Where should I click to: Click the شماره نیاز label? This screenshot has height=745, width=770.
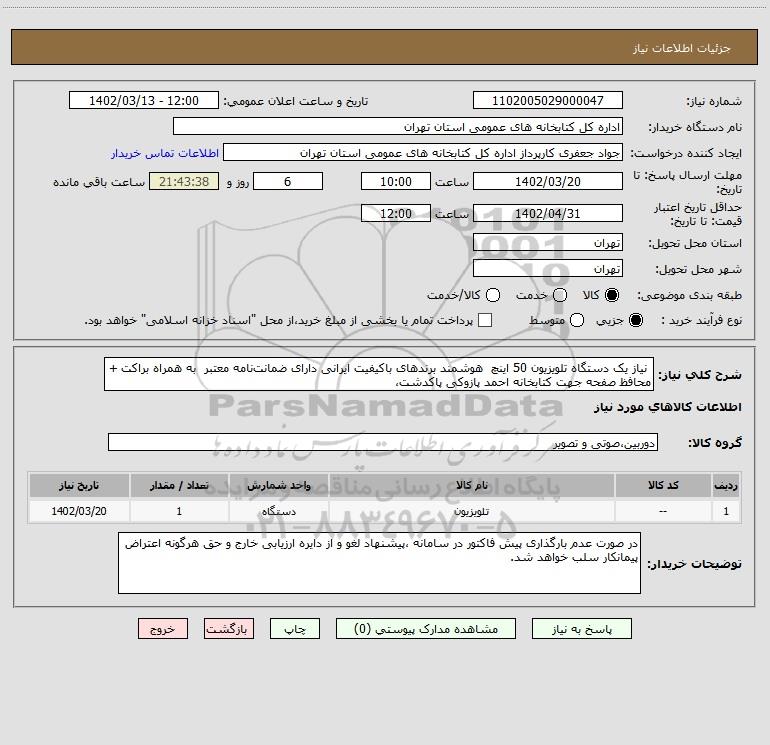[x=714, y=101]
